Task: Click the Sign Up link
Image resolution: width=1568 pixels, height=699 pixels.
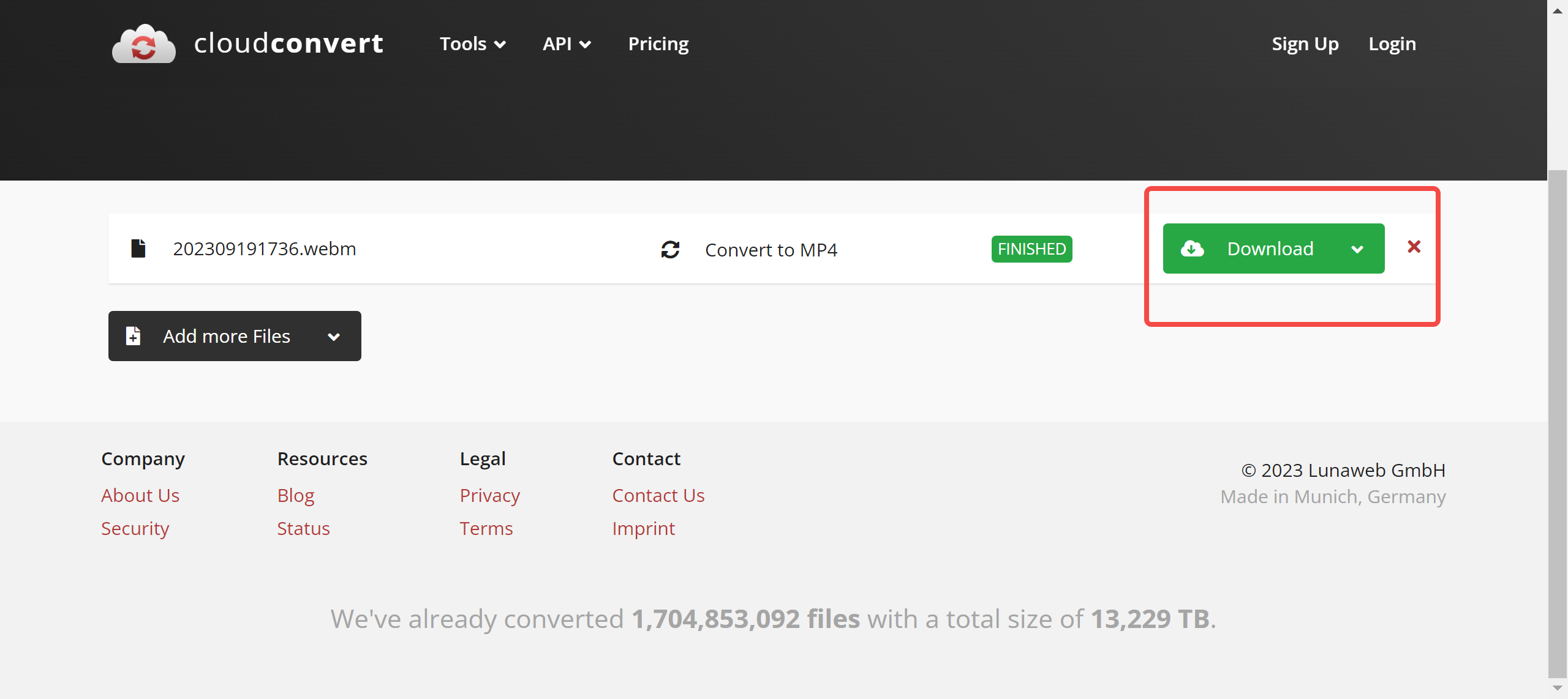Action: click(1305, 44)
